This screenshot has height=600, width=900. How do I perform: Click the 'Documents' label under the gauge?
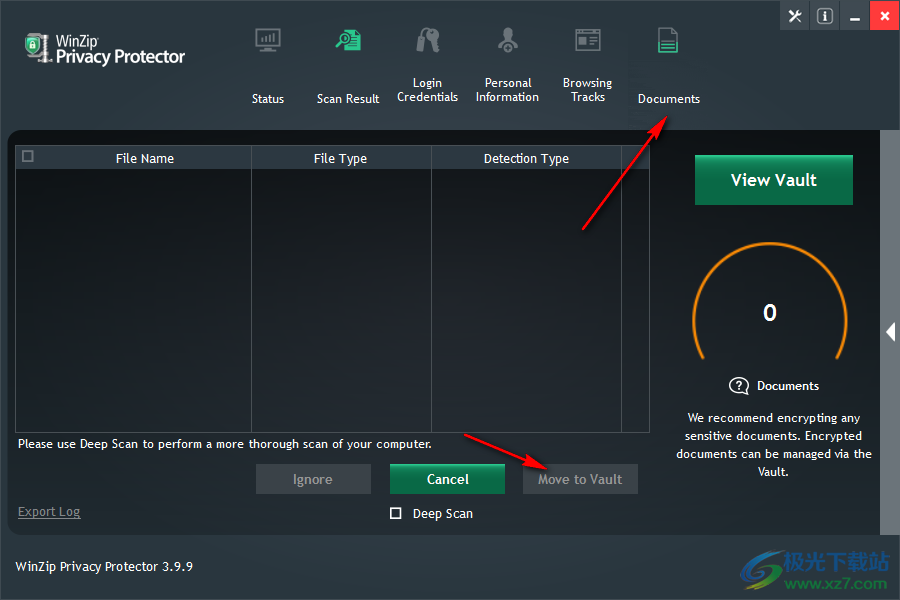788,386
